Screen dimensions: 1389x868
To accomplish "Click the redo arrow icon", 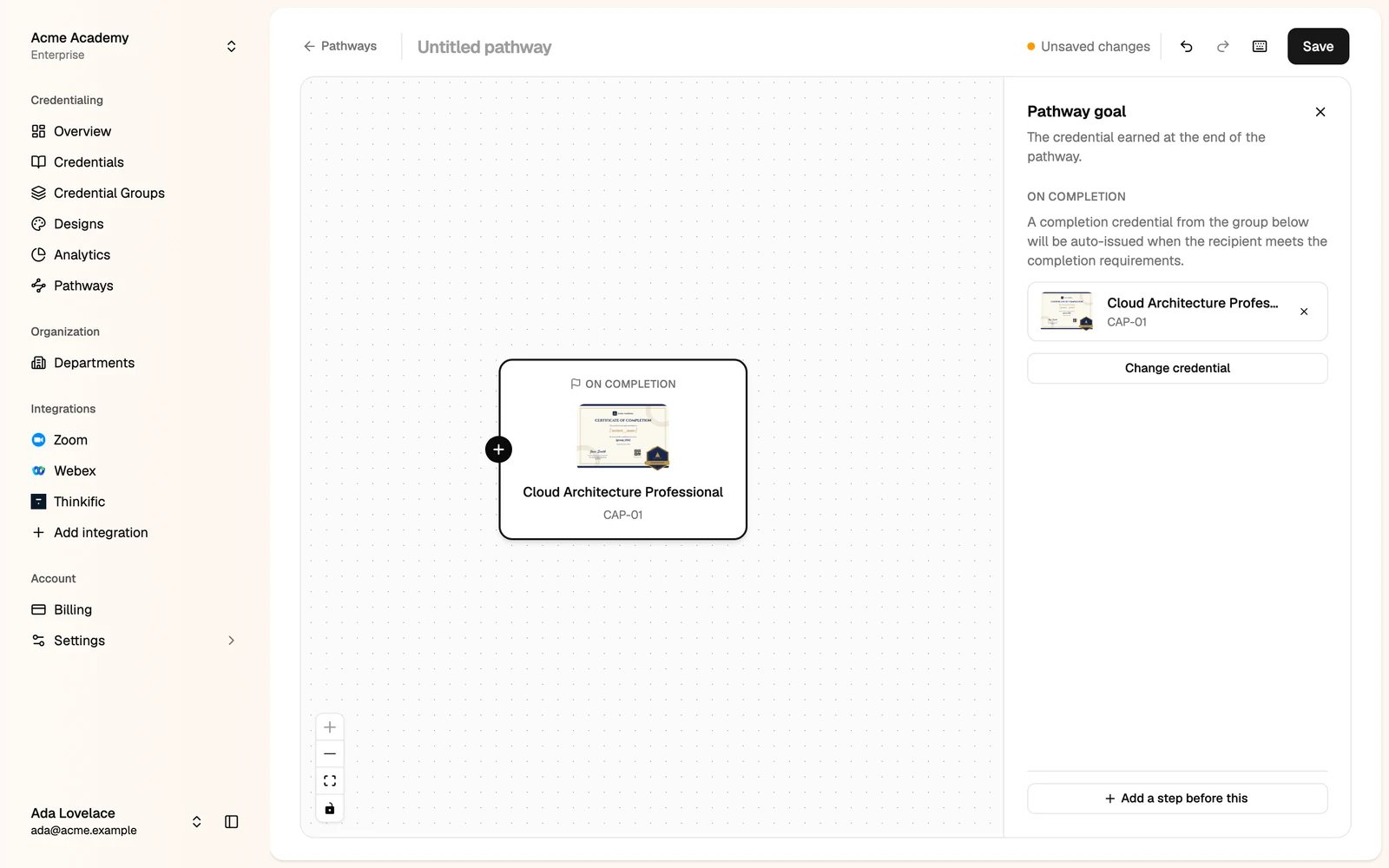I will (x=1222, y=47).
